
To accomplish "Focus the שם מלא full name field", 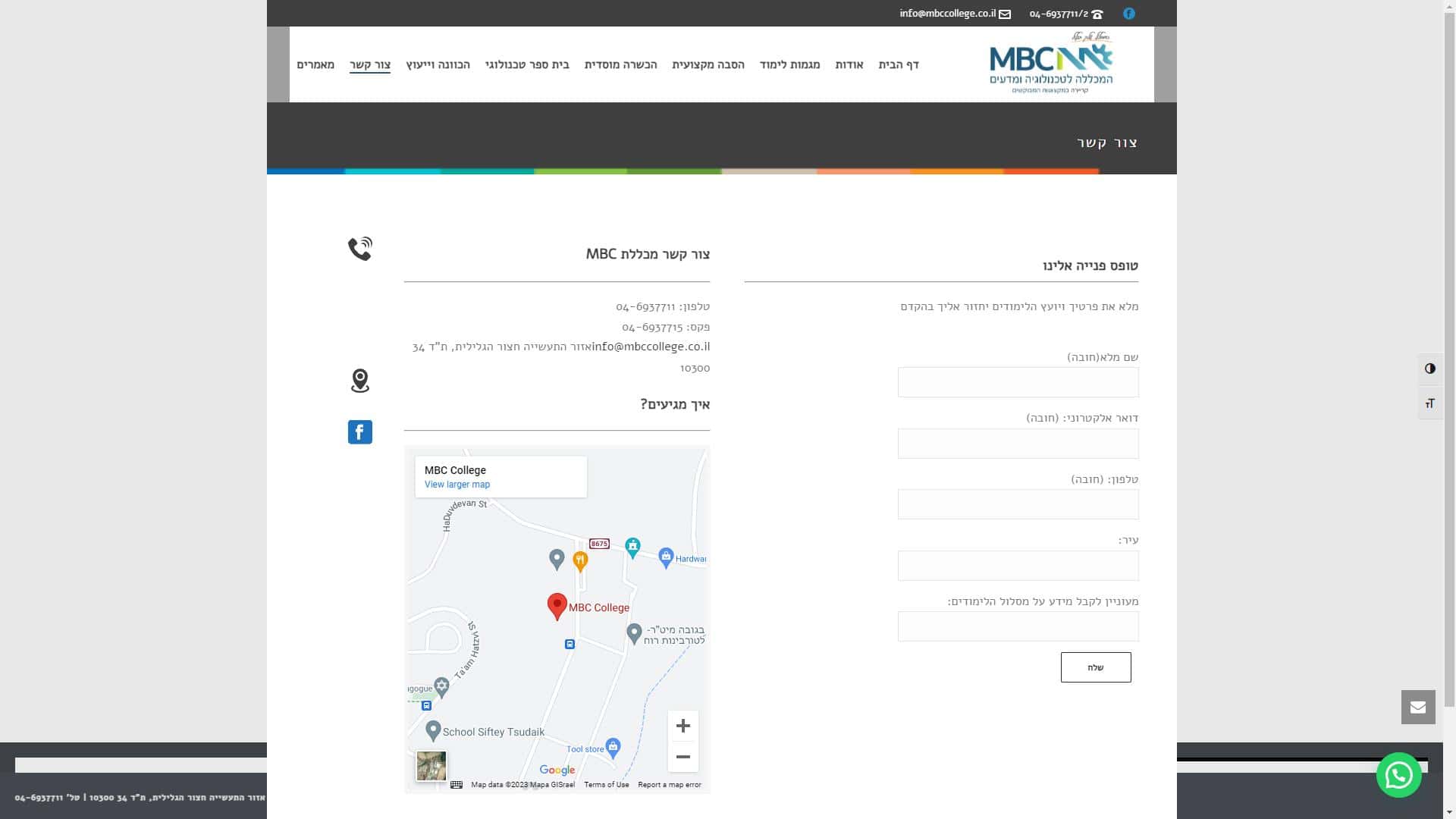I will pyautogui.click(x=1018, y=382).
